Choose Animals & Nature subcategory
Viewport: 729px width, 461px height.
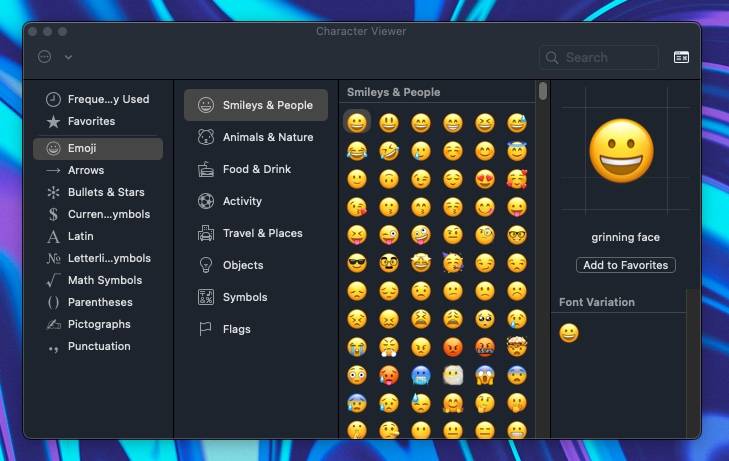pos(256,137)
